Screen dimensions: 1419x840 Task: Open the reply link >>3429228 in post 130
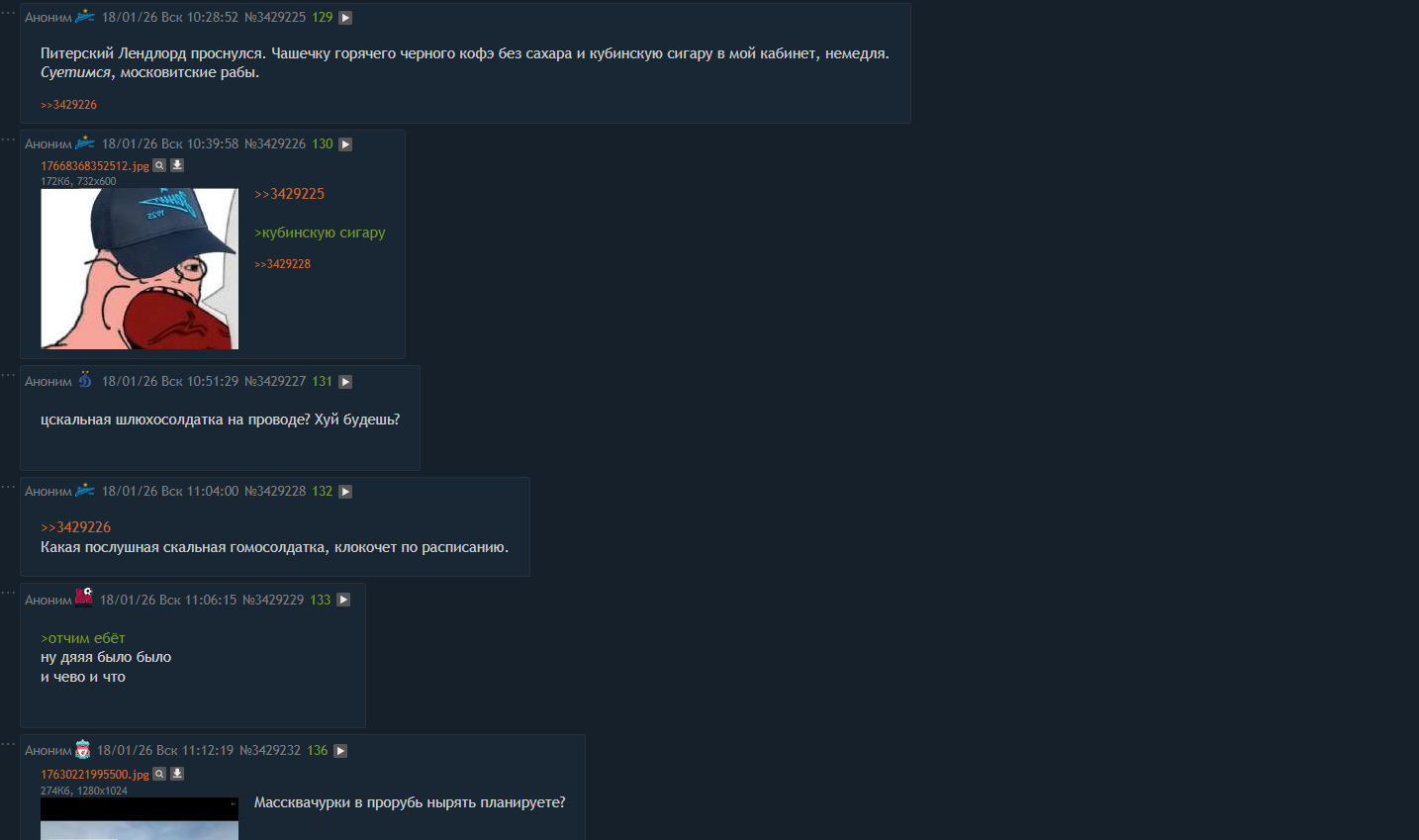click(x=282, y=264)
